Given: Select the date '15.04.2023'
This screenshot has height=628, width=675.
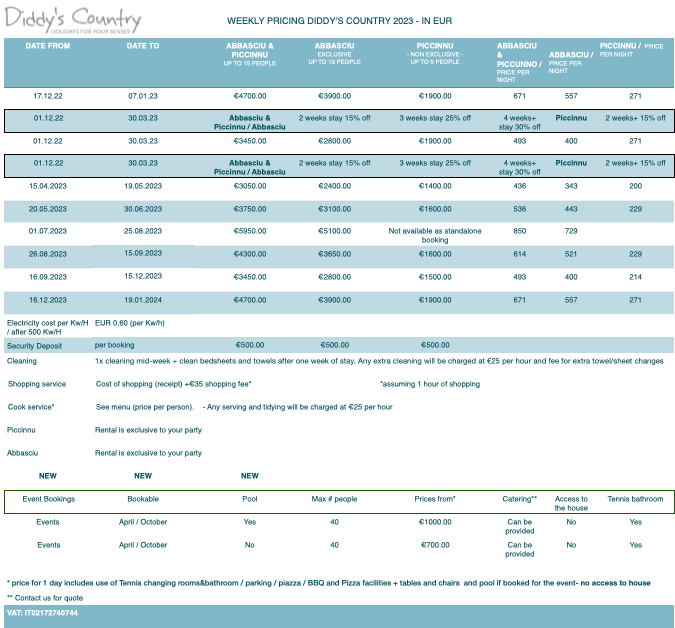Looking at the screenshot, I should [48, 186].
